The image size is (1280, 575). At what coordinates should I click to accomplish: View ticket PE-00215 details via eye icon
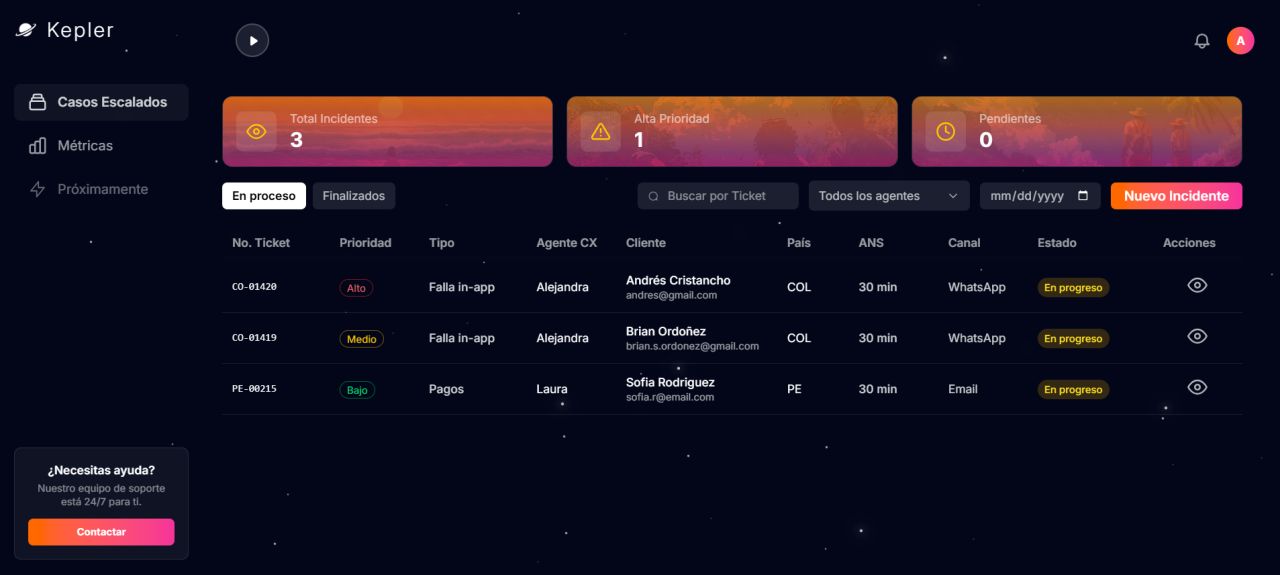click(x=1197, y=387)
